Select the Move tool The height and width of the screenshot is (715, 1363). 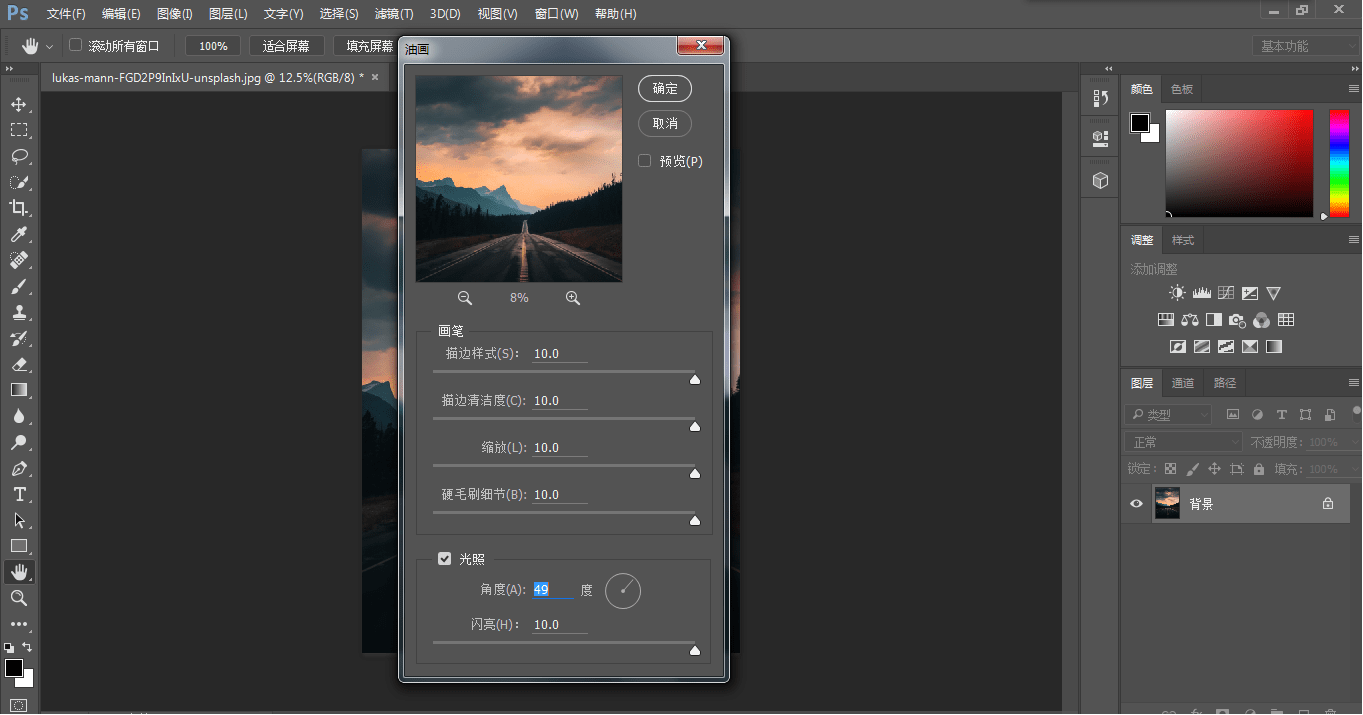[x=19, y=104]
